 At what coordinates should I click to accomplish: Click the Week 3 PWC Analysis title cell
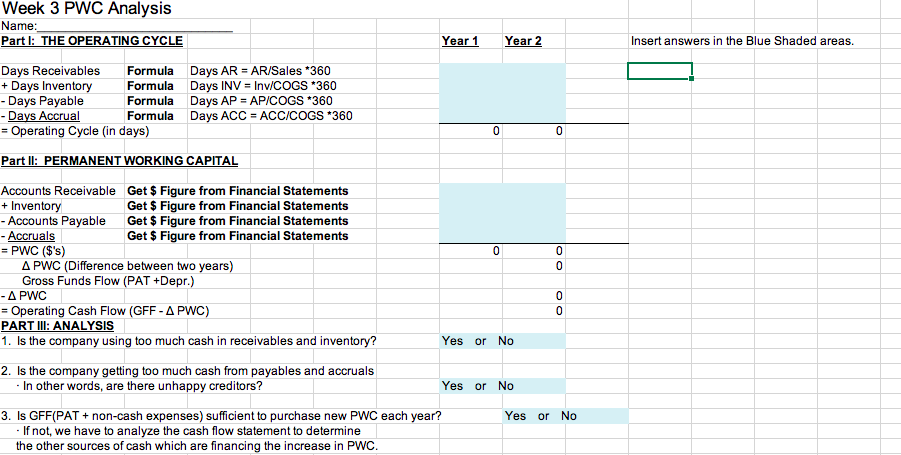(86, 9)
